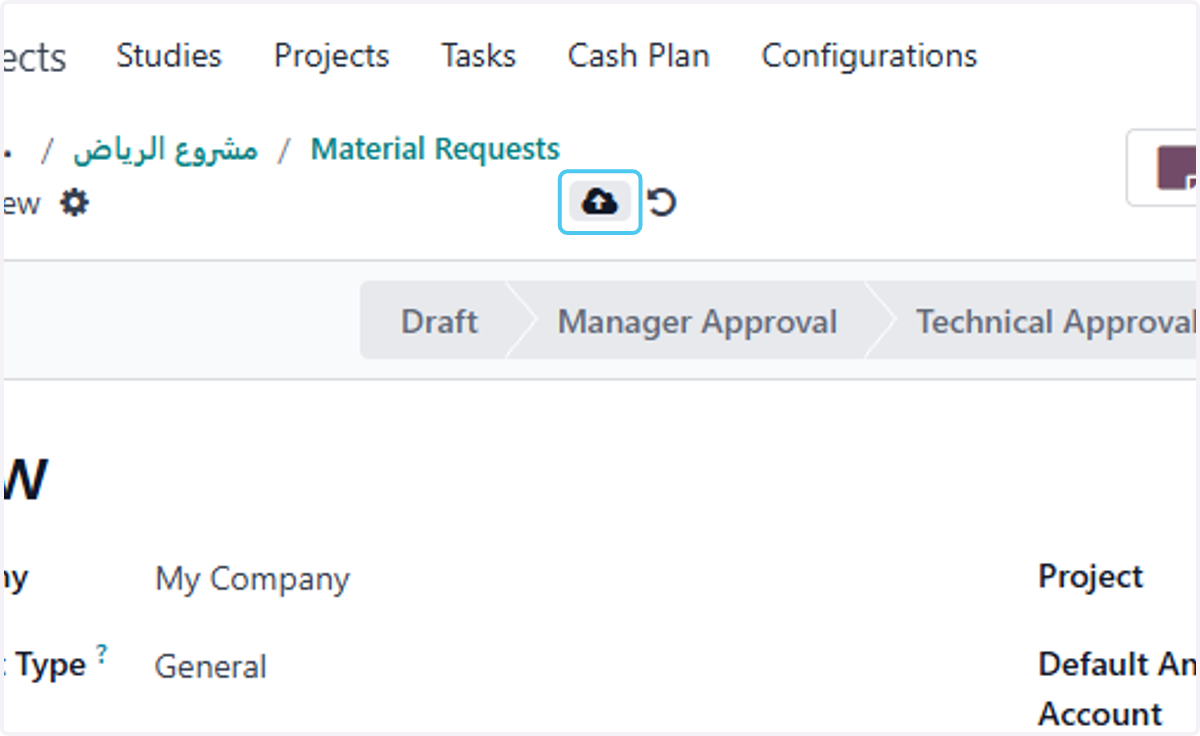Select the Manager Approval stage
This screenshot has width=1200, height=736.
tap(697, 322)
